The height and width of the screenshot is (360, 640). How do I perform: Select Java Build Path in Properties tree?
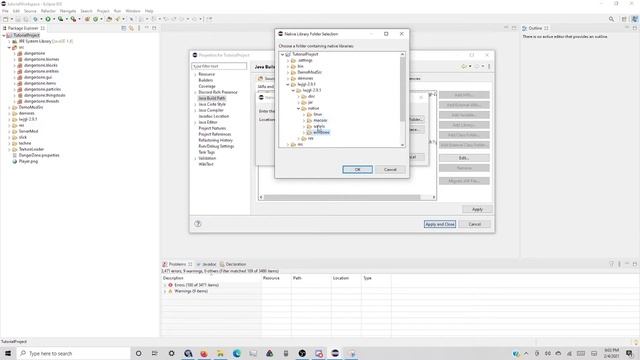(211, 98)
